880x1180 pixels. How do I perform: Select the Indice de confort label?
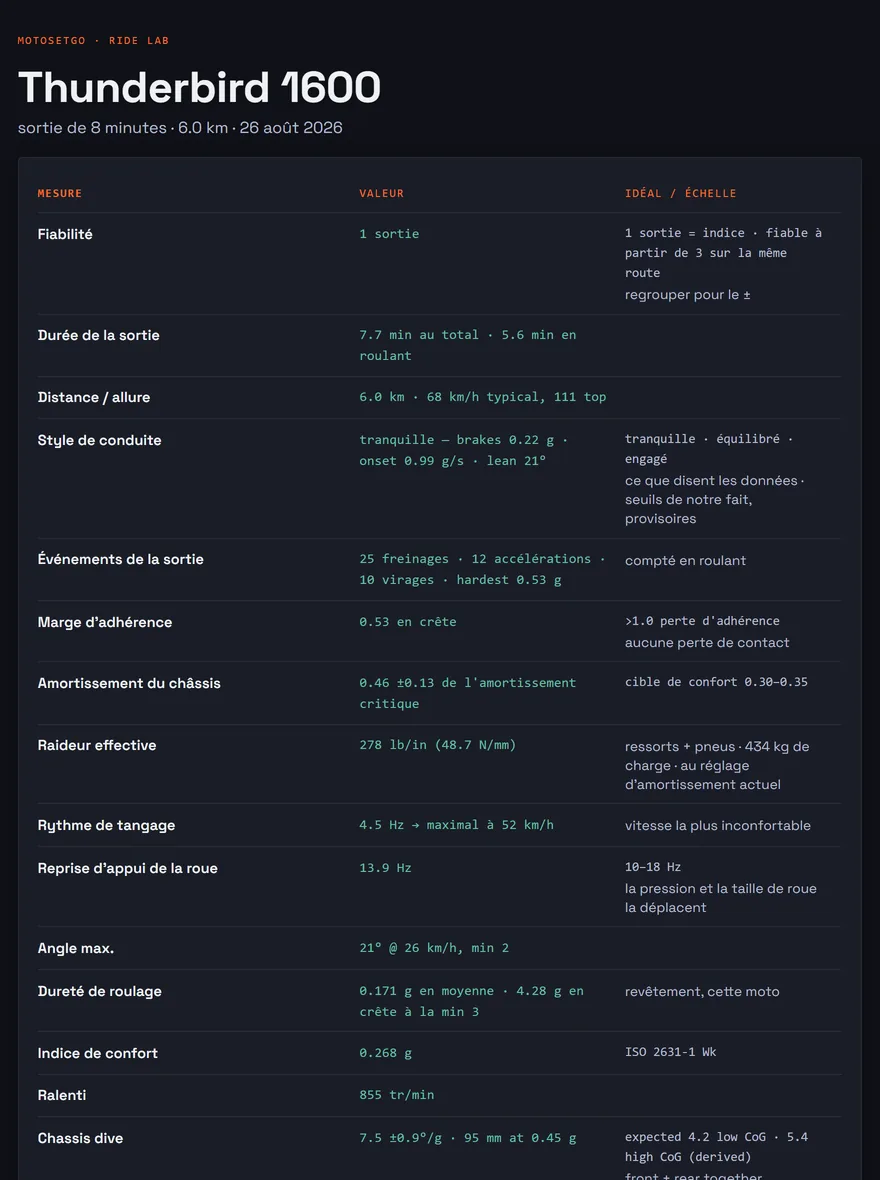(98, 1054)
